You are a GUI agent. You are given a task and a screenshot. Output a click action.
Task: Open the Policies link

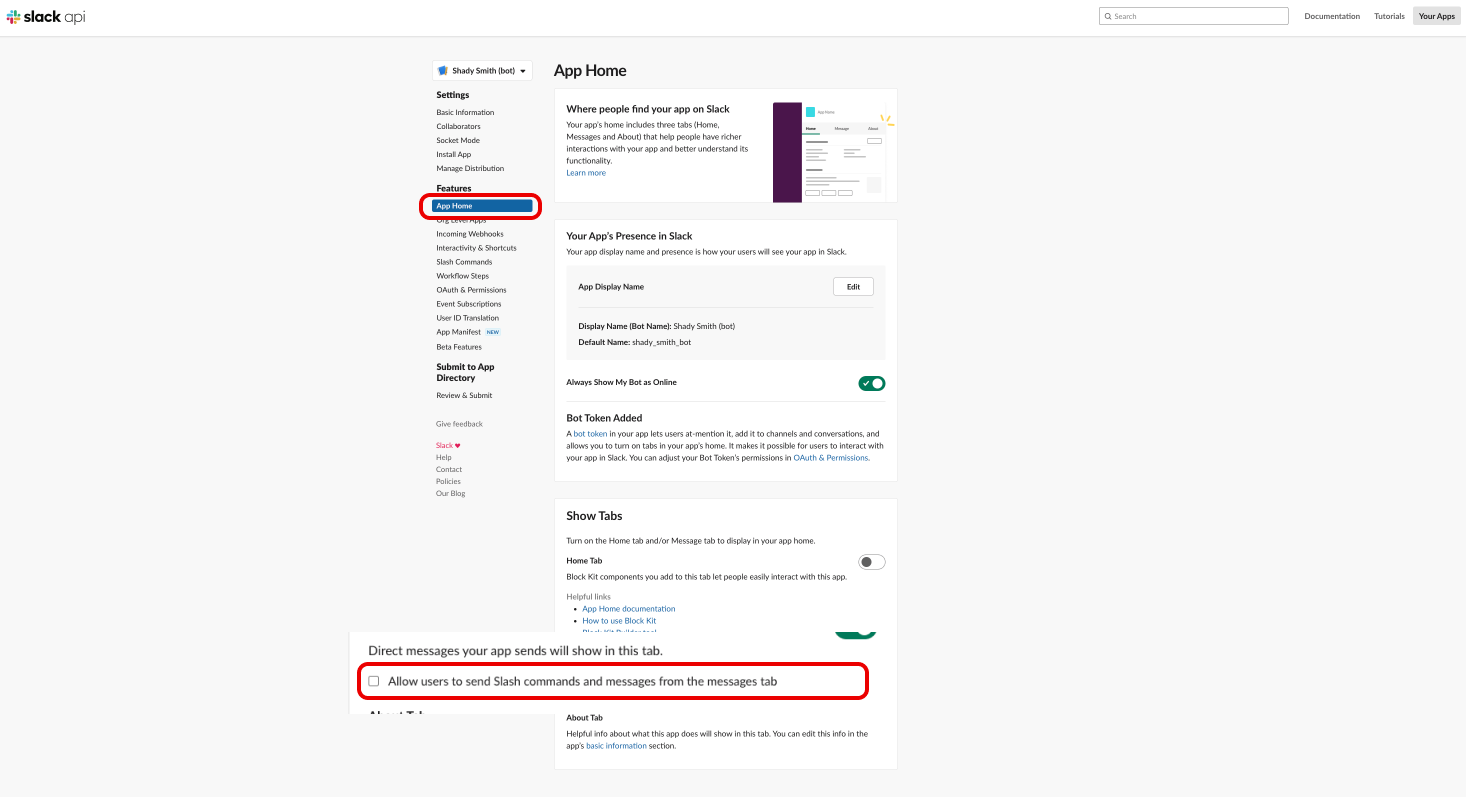[448, 481]
